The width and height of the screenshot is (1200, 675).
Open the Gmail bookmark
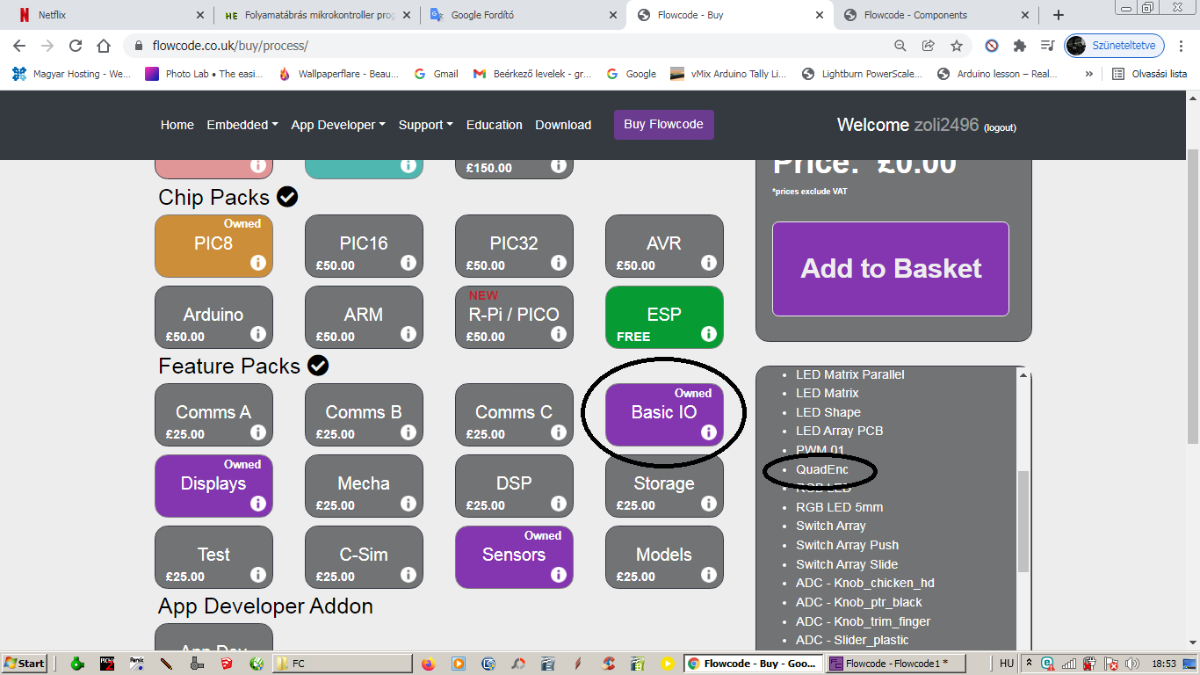coord(436,74)
